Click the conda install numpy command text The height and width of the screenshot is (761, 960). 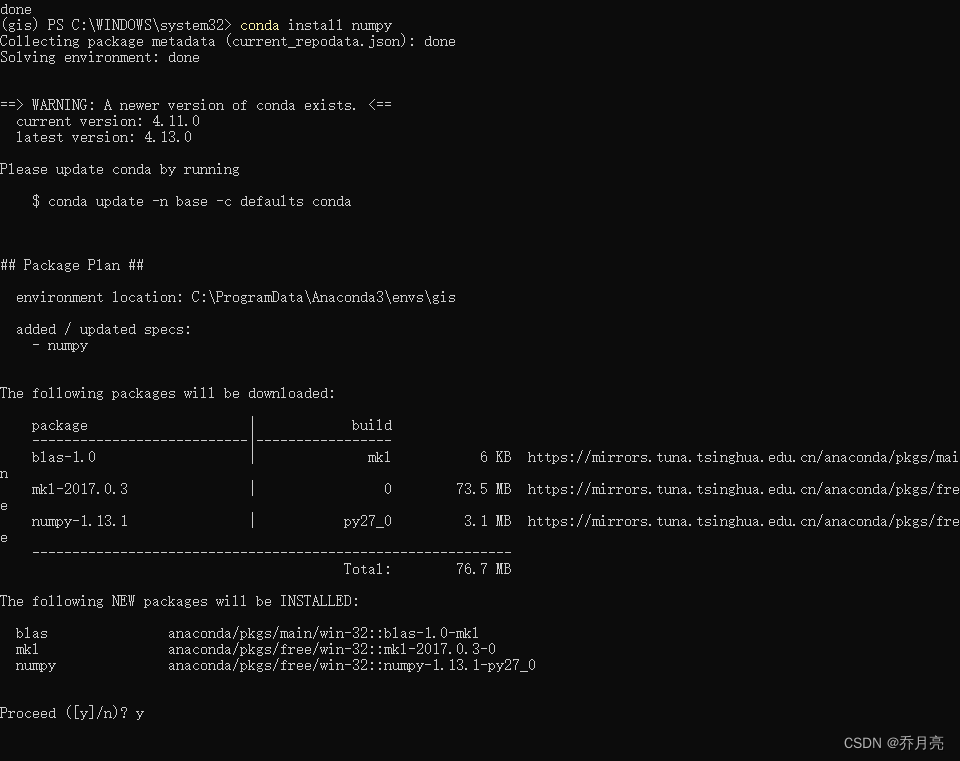(317, 24)
